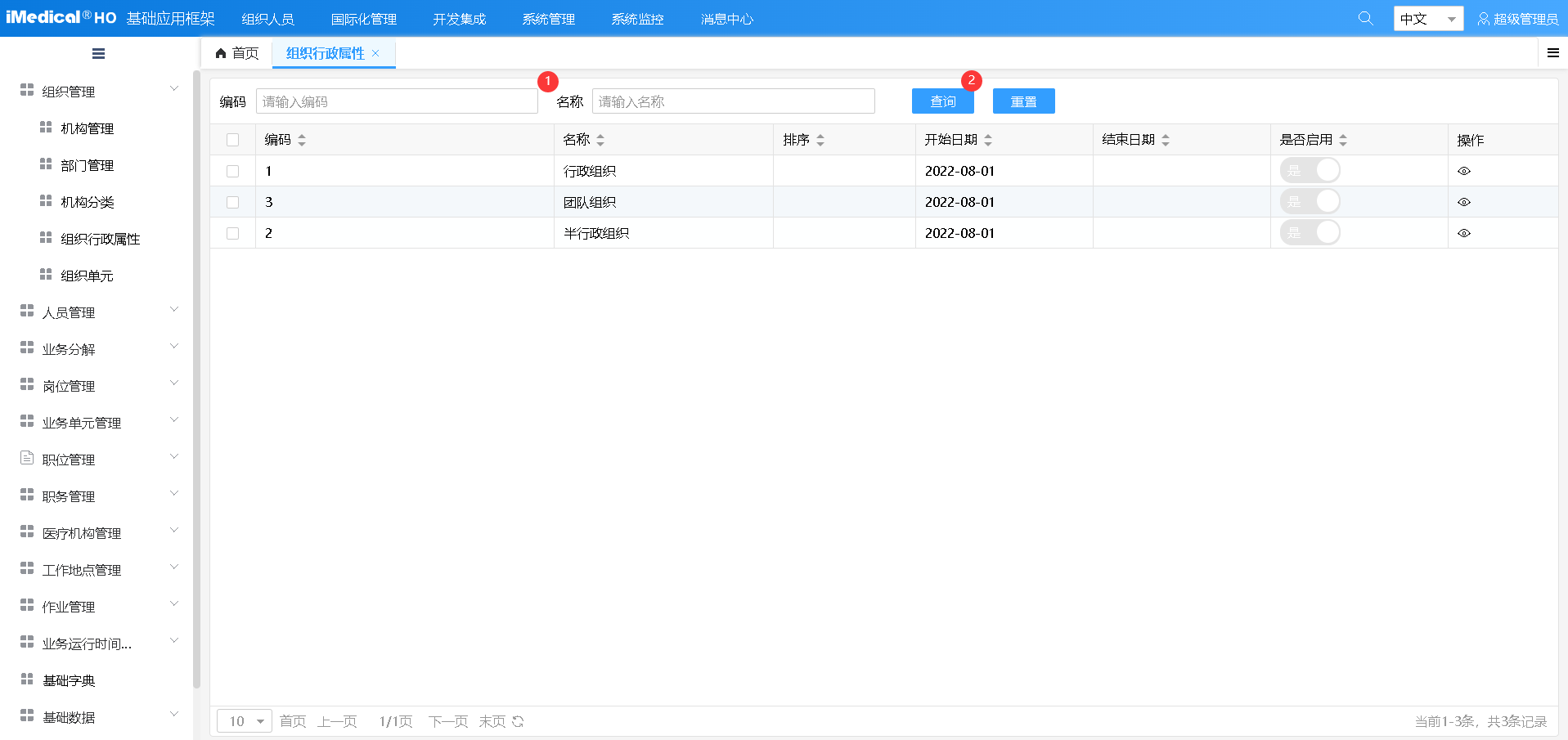The image size is (1568, 740).
Task: Close the 组织行政属性 tab
Action: (x=375, y=53)
